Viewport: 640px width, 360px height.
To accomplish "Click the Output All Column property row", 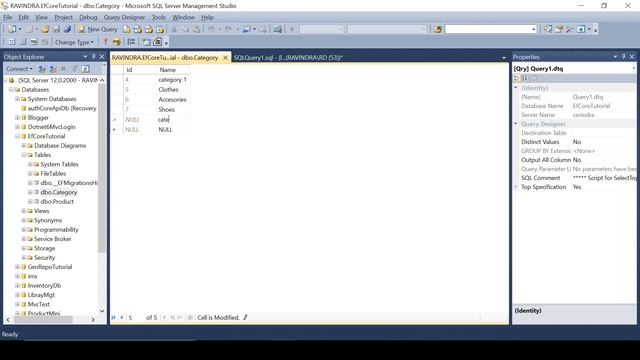I will (577, 160).
